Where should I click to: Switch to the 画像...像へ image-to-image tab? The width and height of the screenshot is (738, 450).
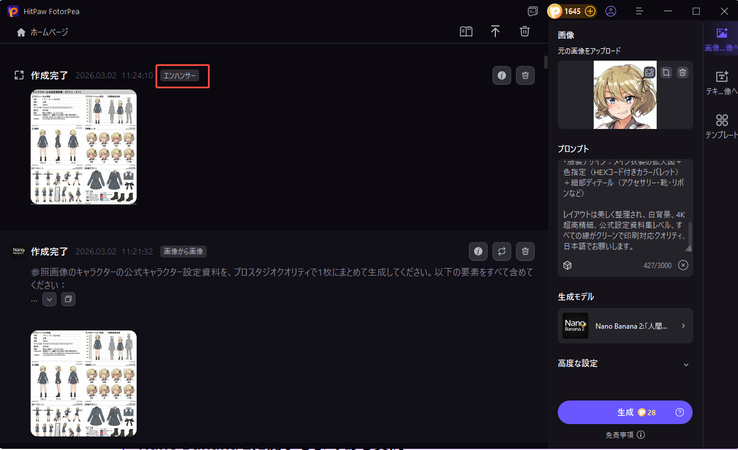click(722, 40)
